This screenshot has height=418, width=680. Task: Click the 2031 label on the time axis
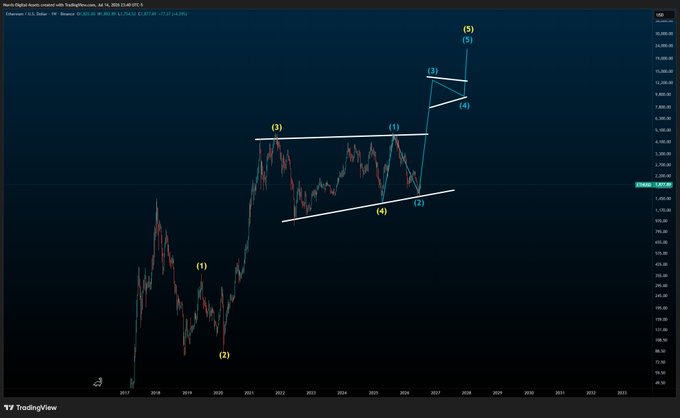click(x=560, y=393)
